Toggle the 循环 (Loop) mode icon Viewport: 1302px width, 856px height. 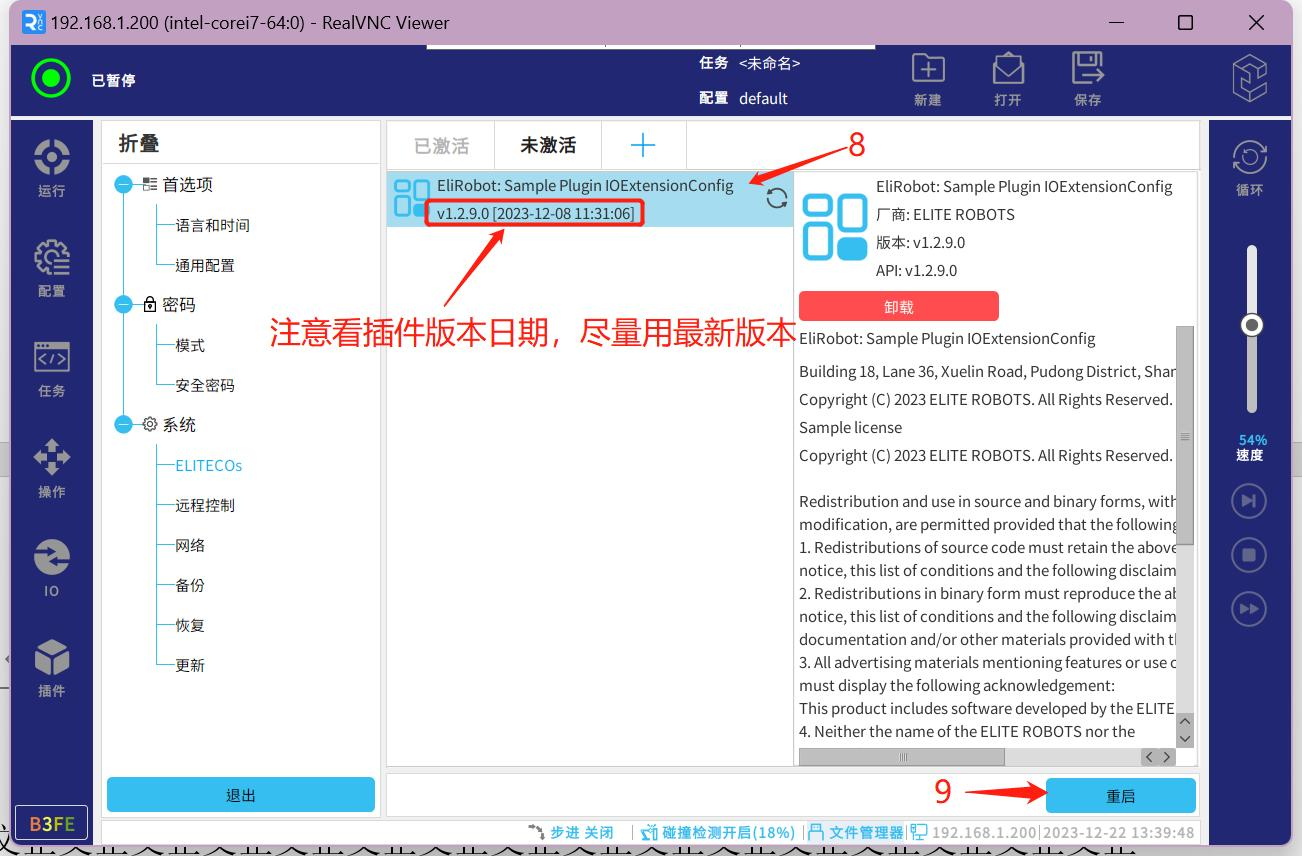(x=1249, y=167)
